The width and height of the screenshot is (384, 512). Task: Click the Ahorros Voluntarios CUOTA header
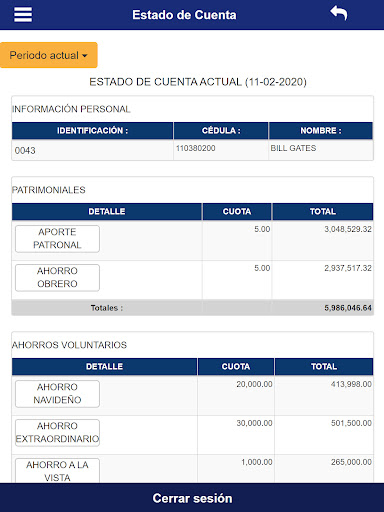pyautogui.click(x=236, y=367)
